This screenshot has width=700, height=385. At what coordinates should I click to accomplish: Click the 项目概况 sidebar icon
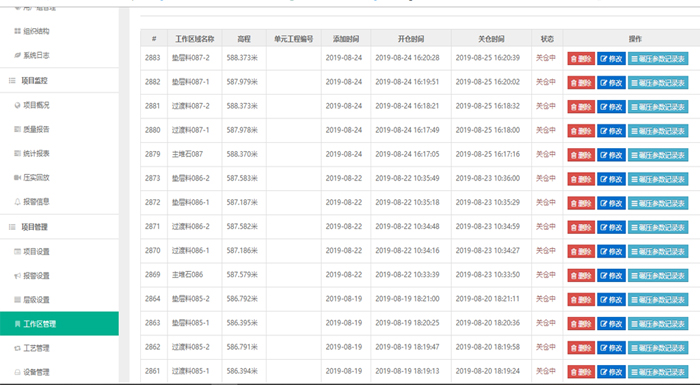[17, 105]
